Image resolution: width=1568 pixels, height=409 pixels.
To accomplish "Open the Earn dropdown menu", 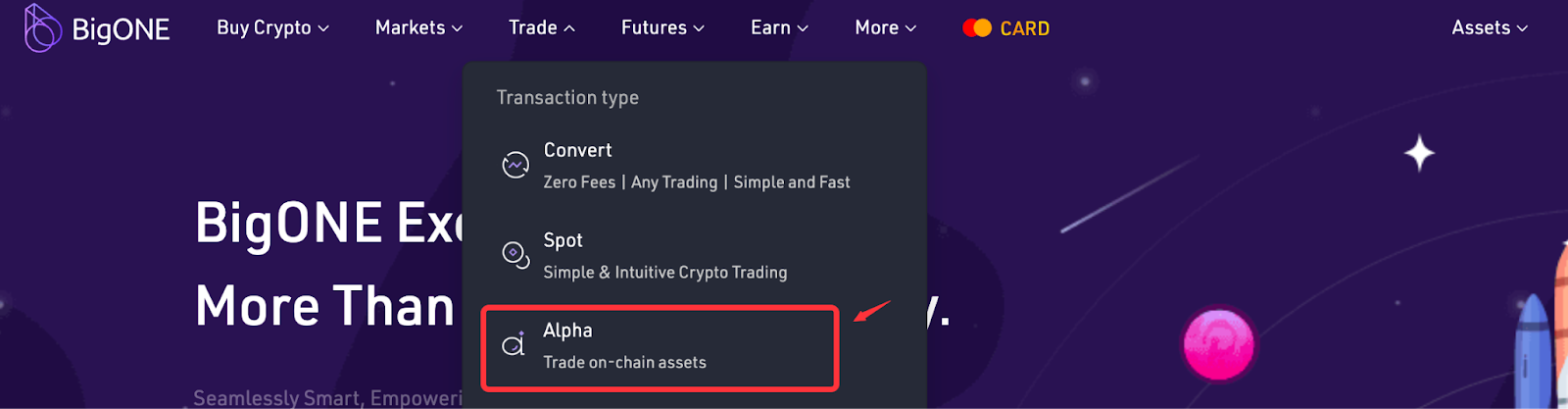I will [779, 28].
